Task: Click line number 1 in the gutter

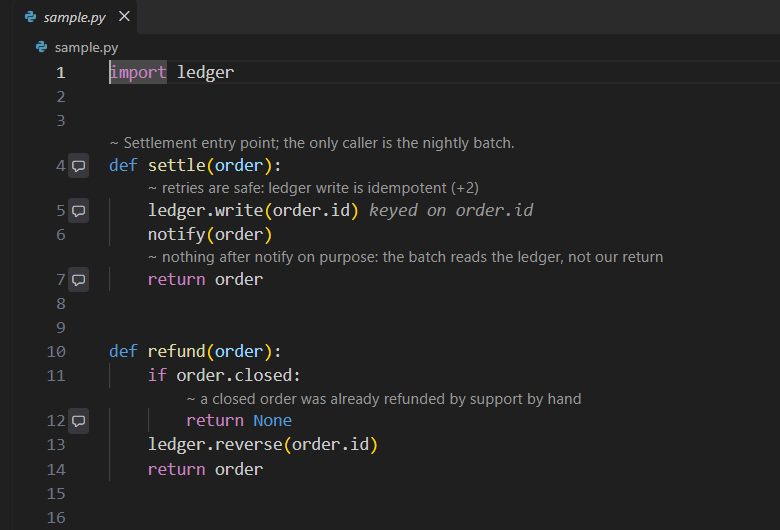Action: pos(61,73)
